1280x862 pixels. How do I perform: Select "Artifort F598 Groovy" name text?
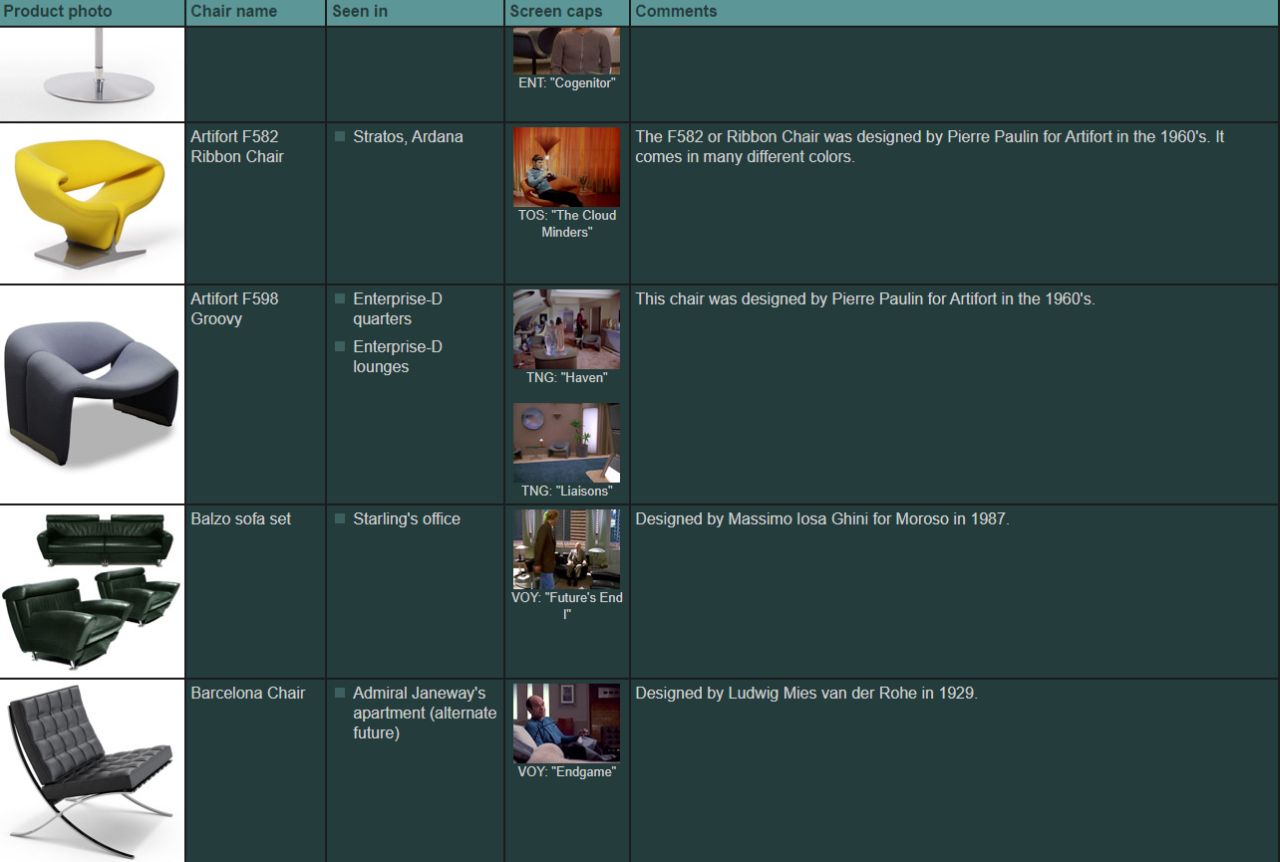pos(235,308)
